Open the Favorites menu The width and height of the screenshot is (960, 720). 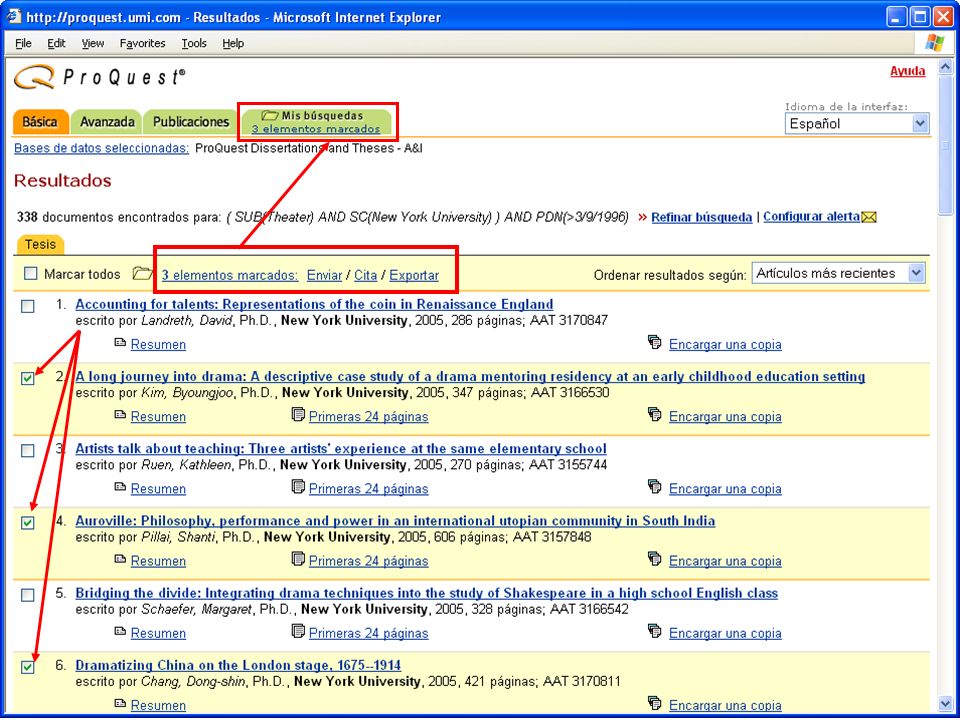pyautogui.click(x=143, y=43)
